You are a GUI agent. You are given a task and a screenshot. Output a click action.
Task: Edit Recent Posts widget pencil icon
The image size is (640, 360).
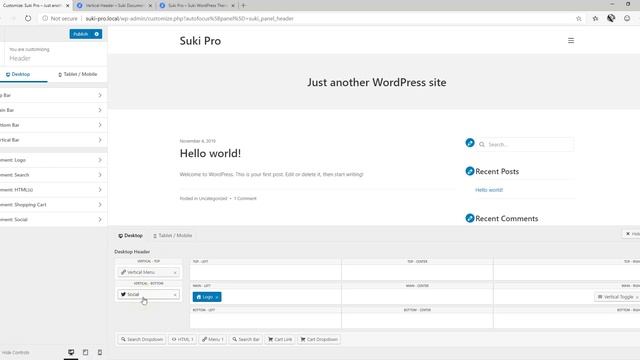point(470,171)
